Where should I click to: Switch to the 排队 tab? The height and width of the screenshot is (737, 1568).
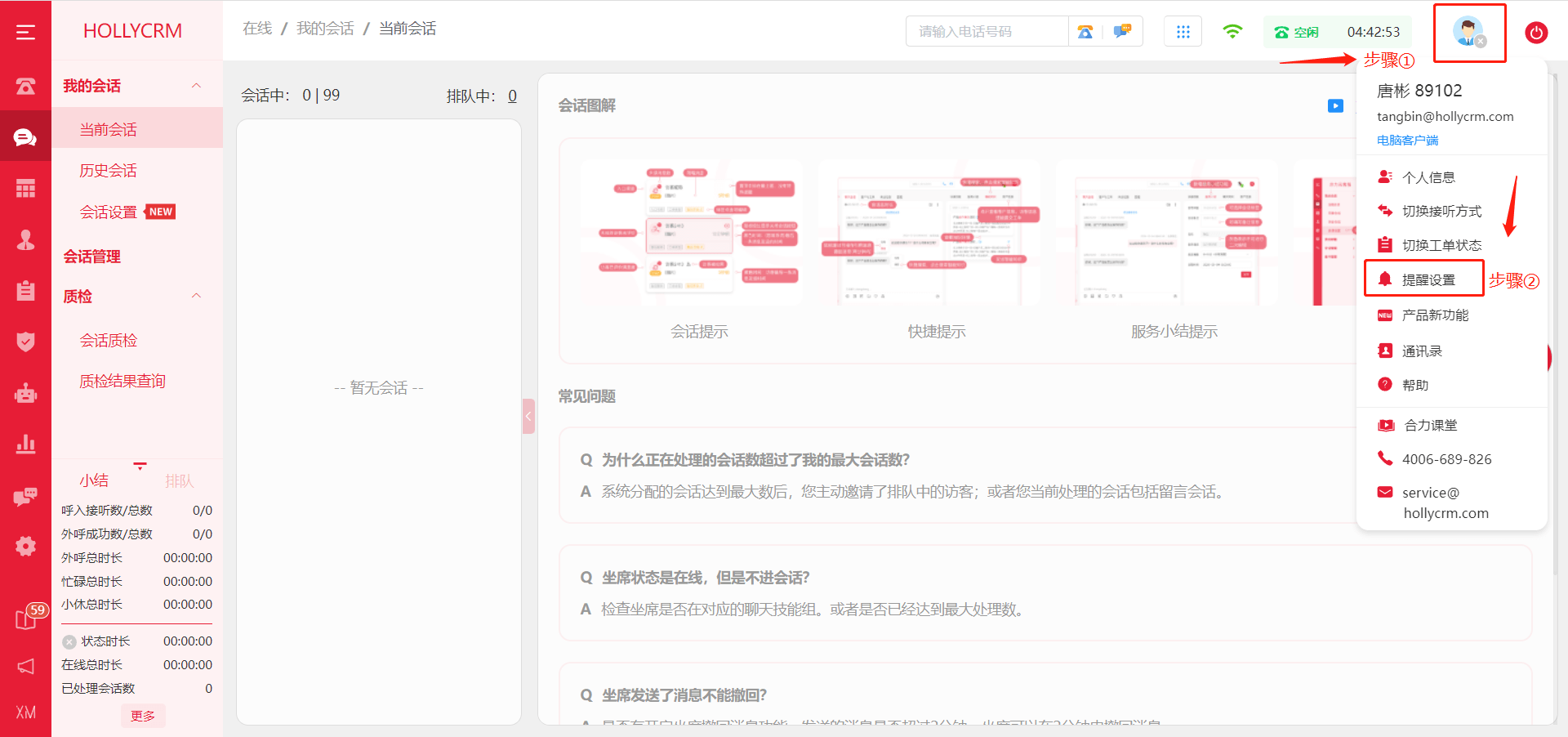[180, 480]
